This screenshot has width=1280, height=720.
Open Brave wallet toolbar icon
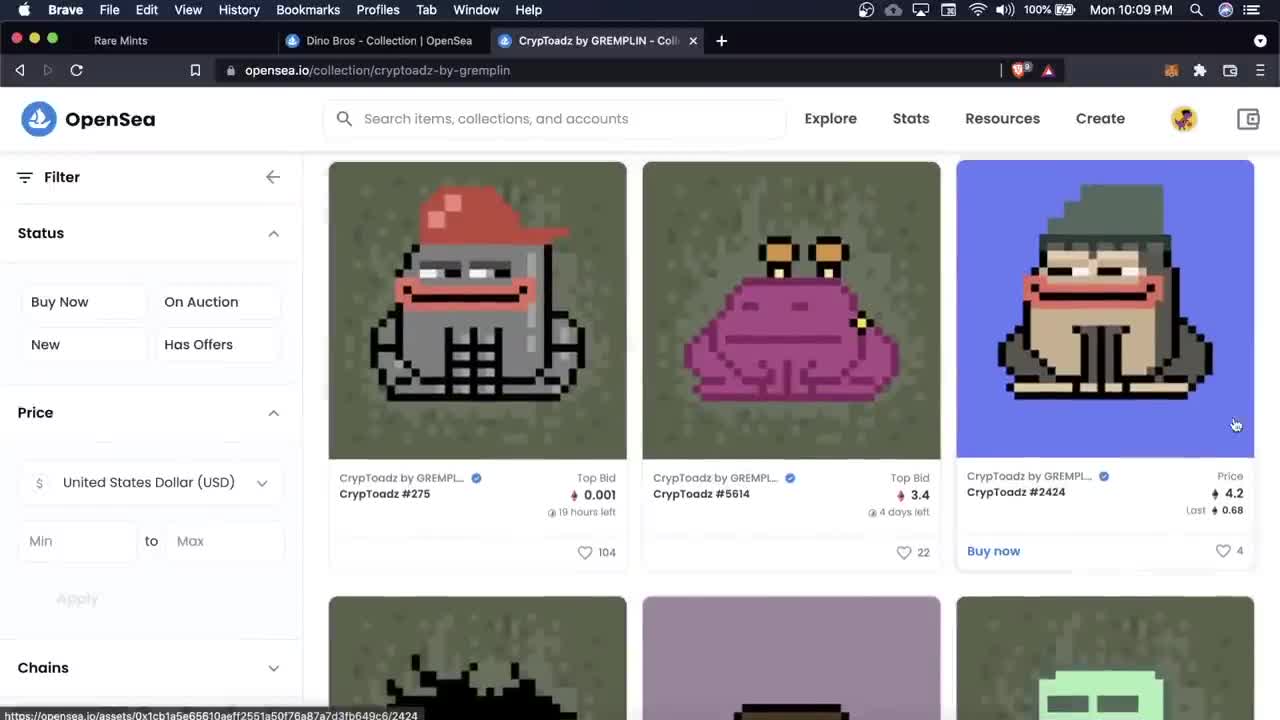(1230, 70)
